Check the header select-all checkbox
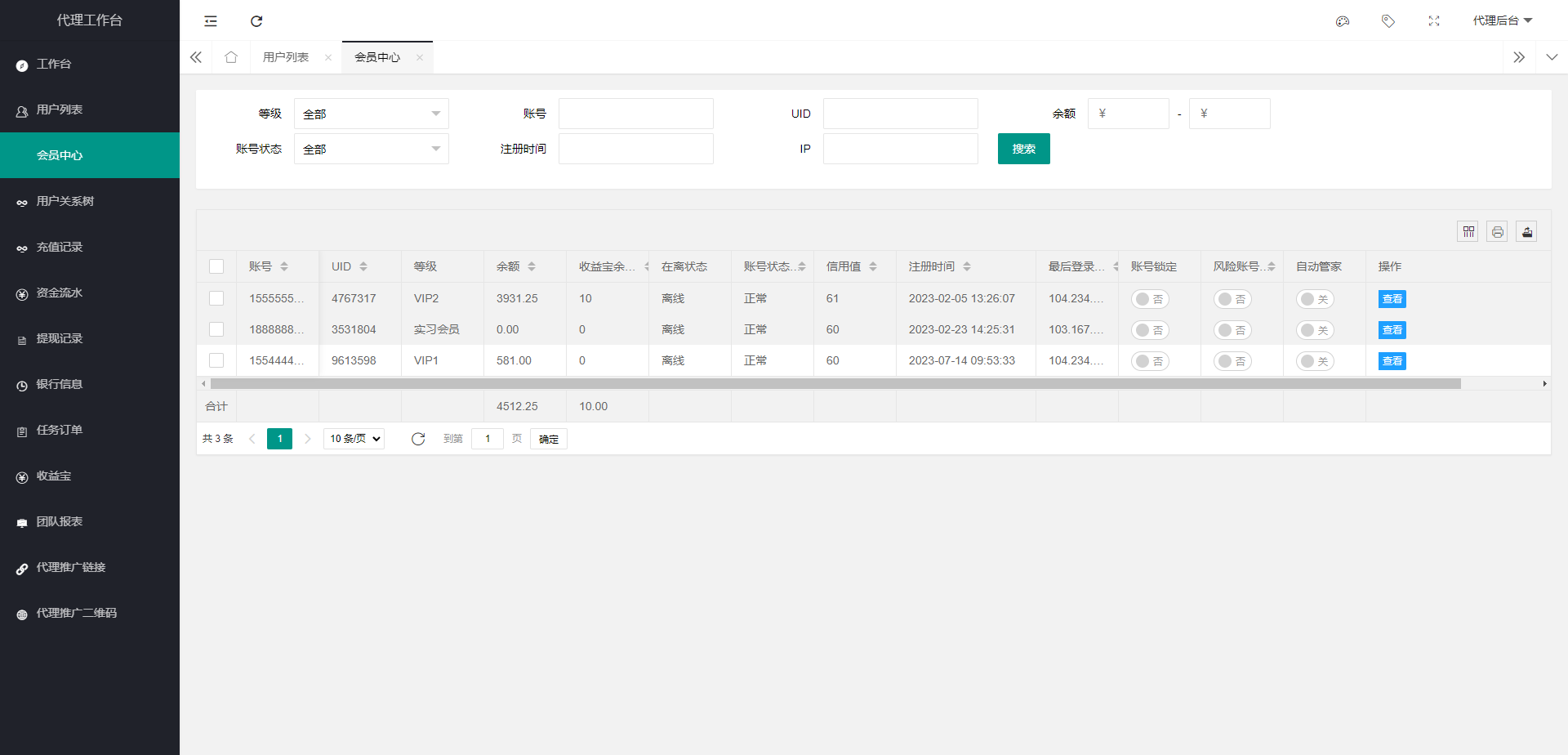Viewport: 1568px width, 755px height. [216, 266]
